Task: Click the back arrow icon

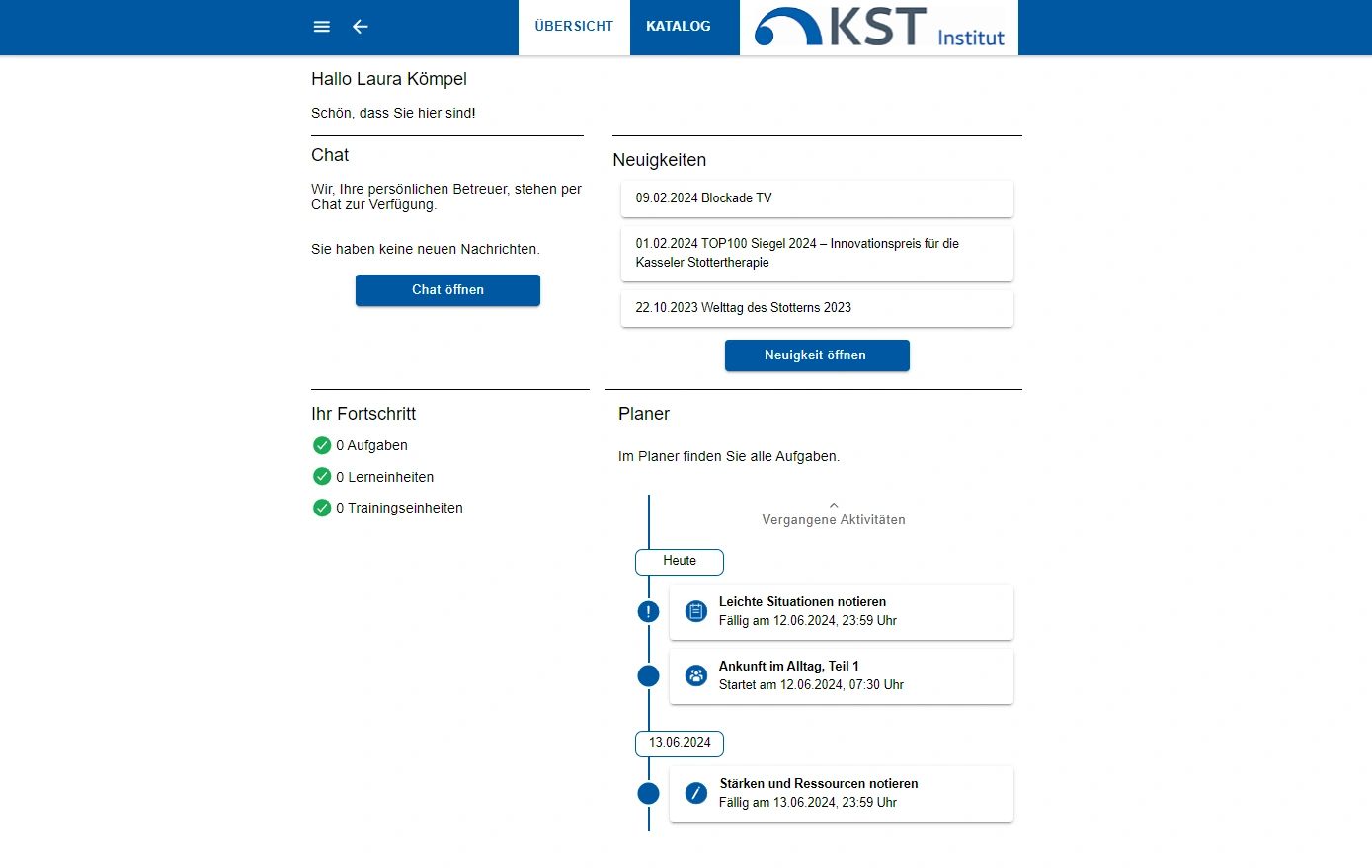Action: tap(361, 27)
